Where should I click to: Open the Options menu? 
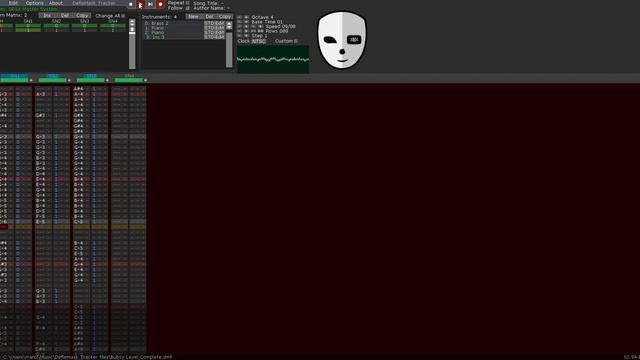[34, 3]
